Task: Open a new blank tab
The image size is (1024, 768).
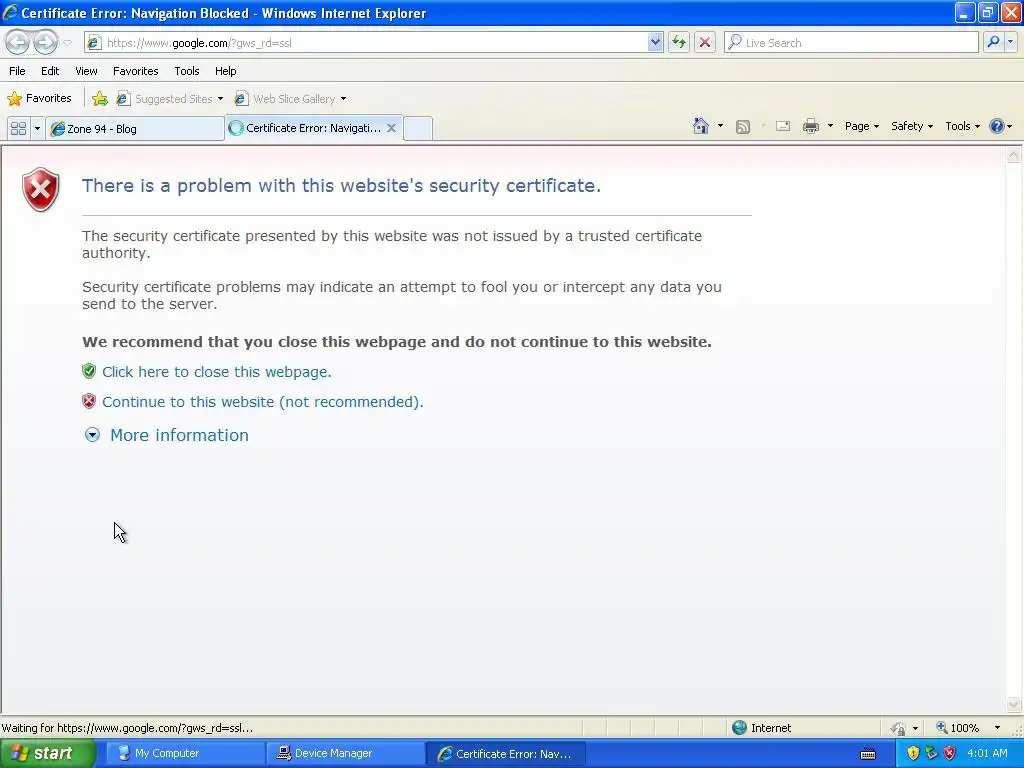Action: coord(418,129)
